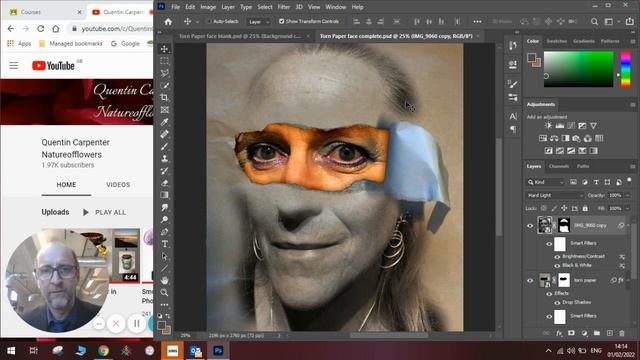Add a Brightness/Contrast adjustment icon
640x360 pixels.
[x=548, y=126]
